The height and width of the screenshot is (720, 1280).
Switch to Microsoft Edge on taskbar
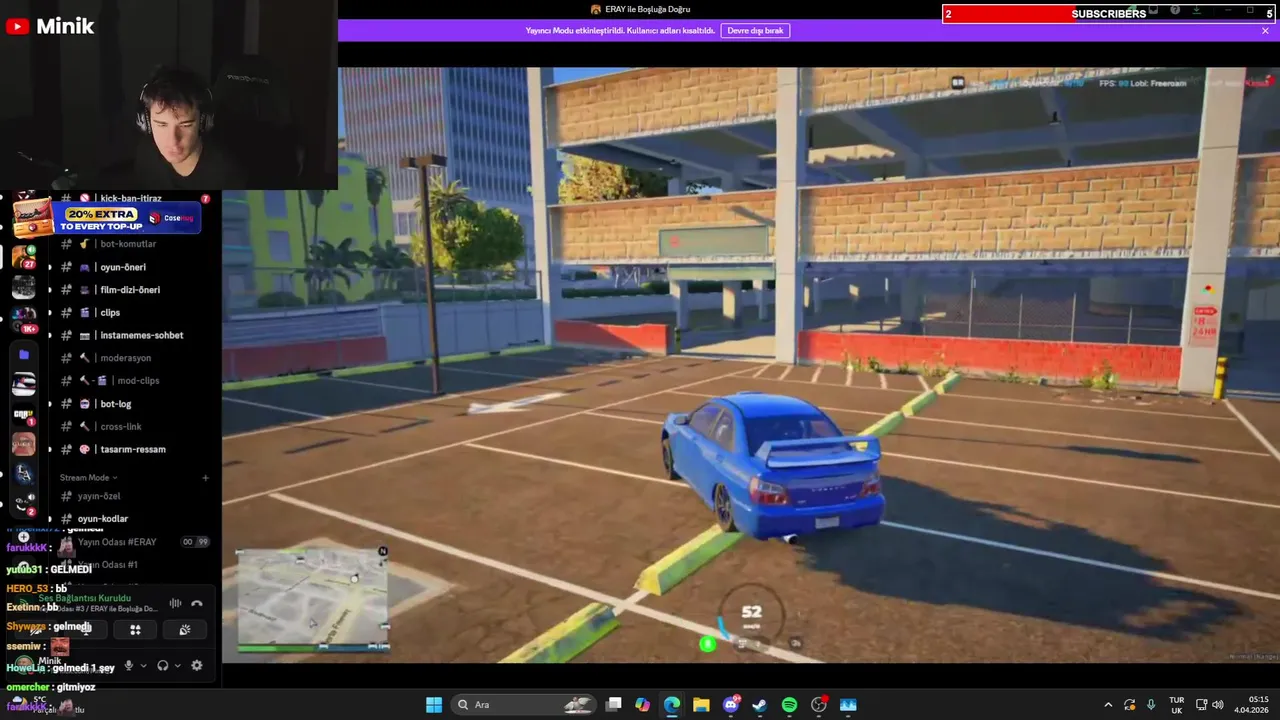point(672,705)
